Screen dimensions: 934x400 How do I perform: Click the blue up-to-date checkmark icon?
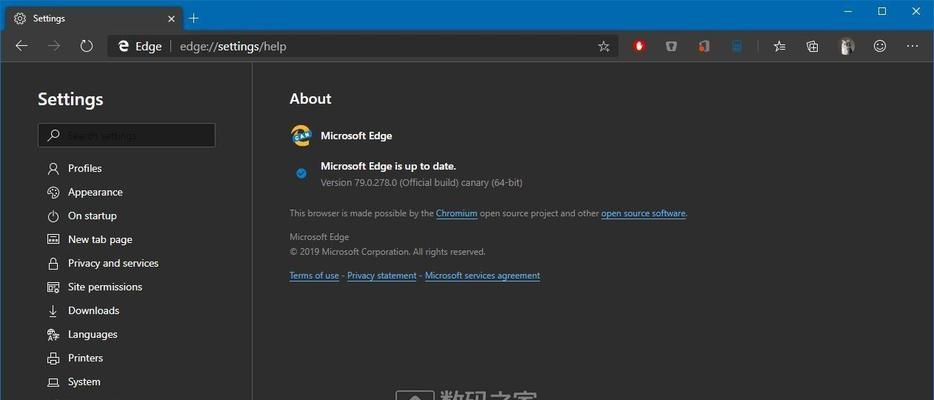[x=301, y=173]
